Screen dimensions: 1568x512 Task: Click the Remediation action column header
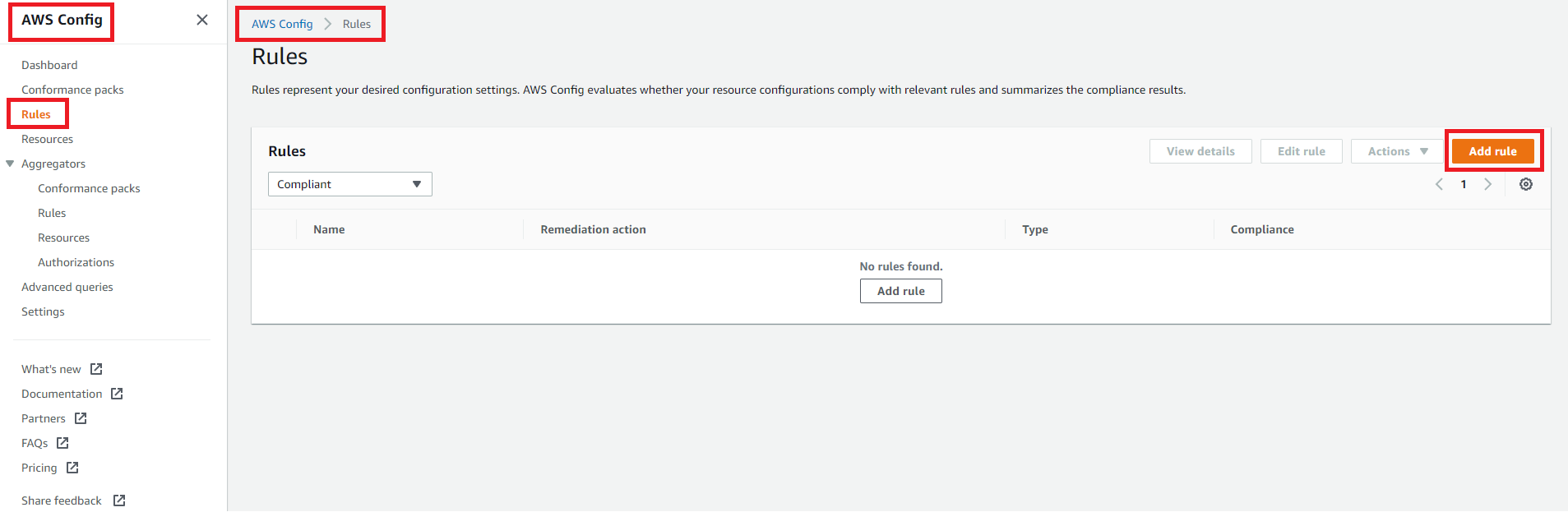593,229
